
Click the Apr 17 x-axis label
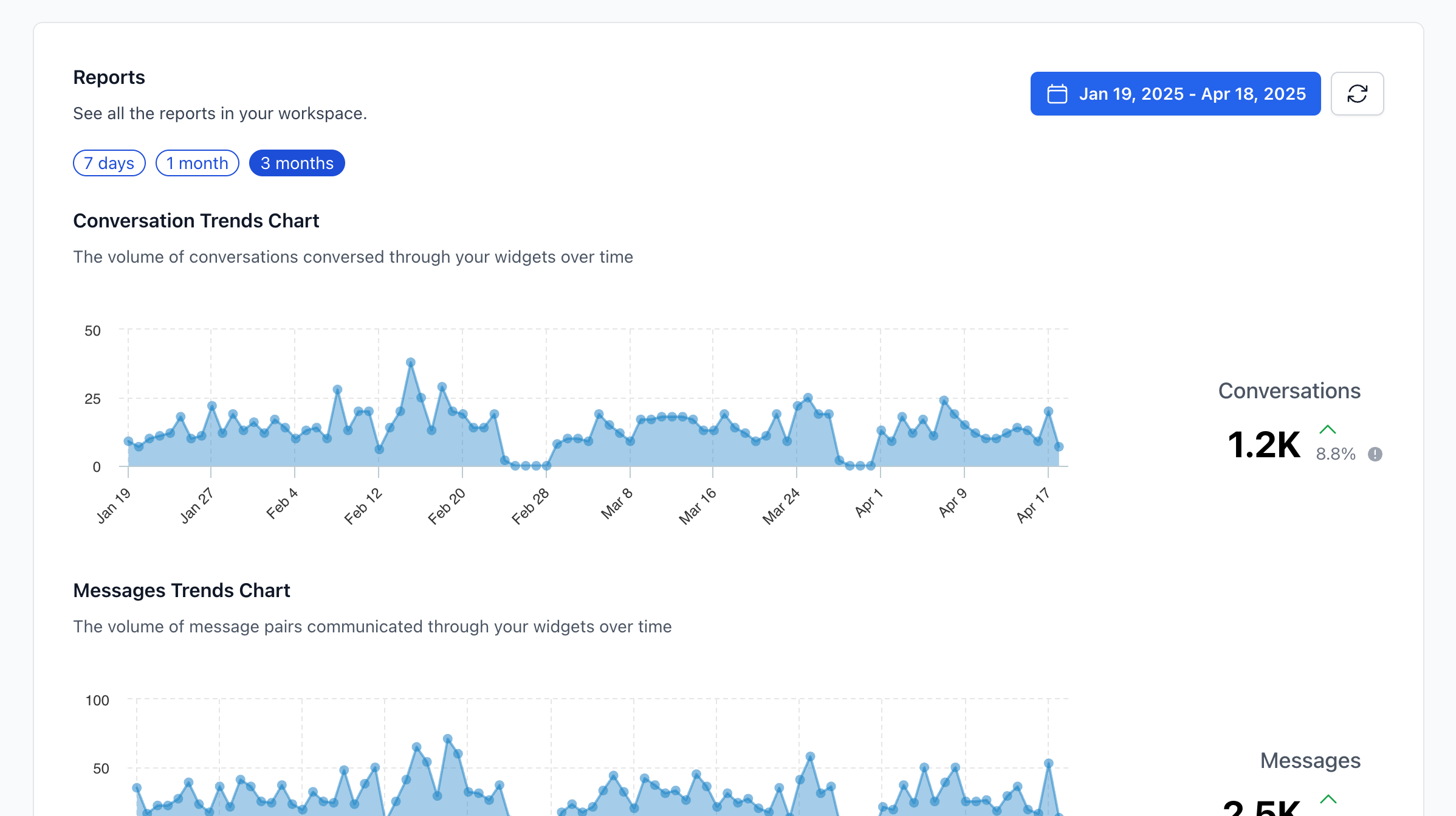(x=1033, y=505)
